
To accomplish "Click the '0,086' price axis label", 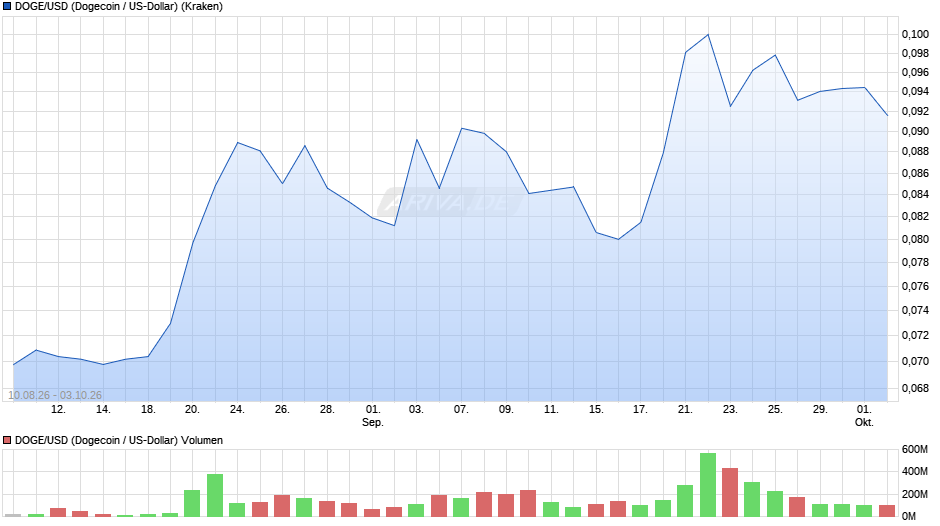I will coord(915,173).
